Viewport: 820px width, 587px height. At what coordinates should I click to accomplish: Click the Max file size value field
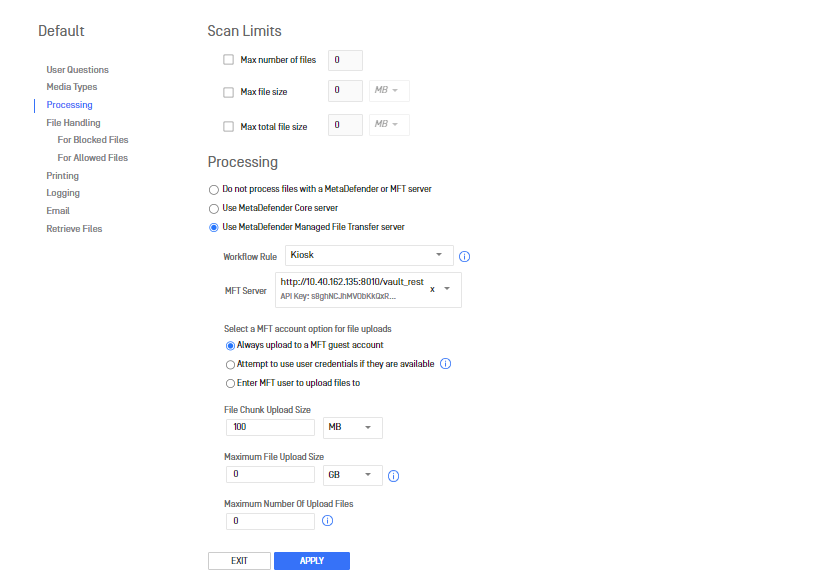[345, 91]
